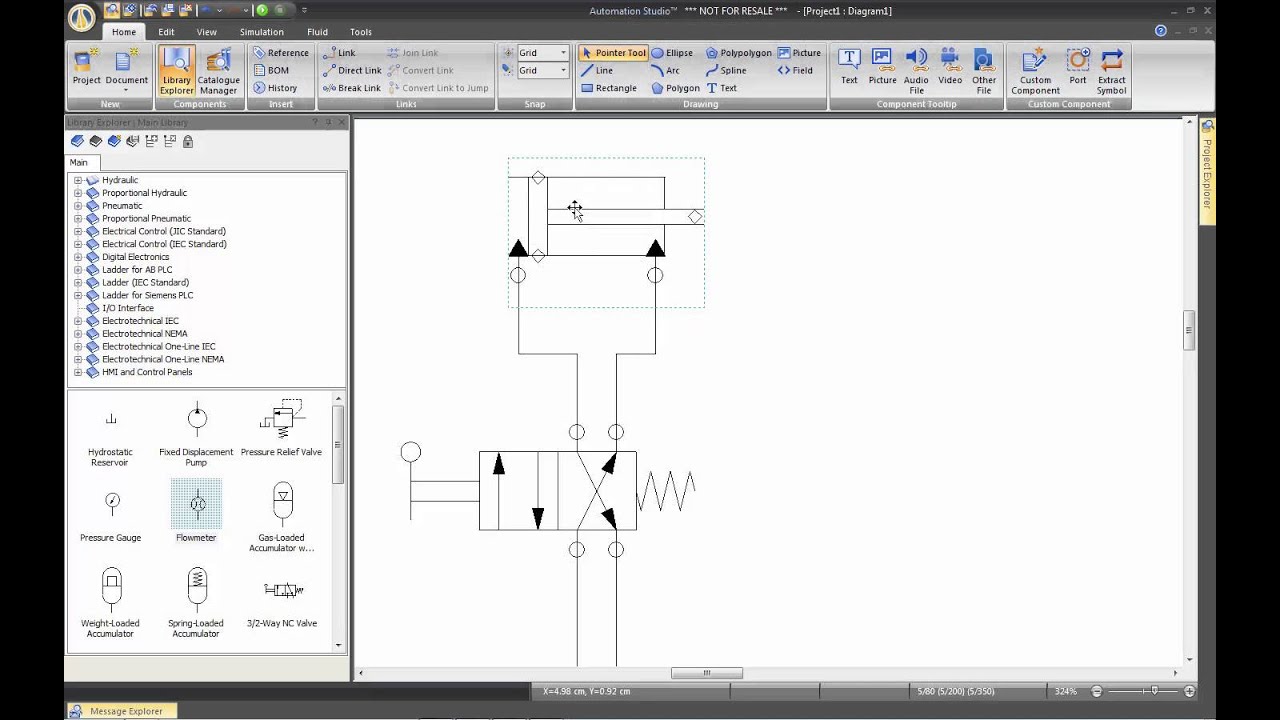Select the Direct Link tool
This screenshot has width=1280, height=720.
pyautogui.click(x=352, y=70)
